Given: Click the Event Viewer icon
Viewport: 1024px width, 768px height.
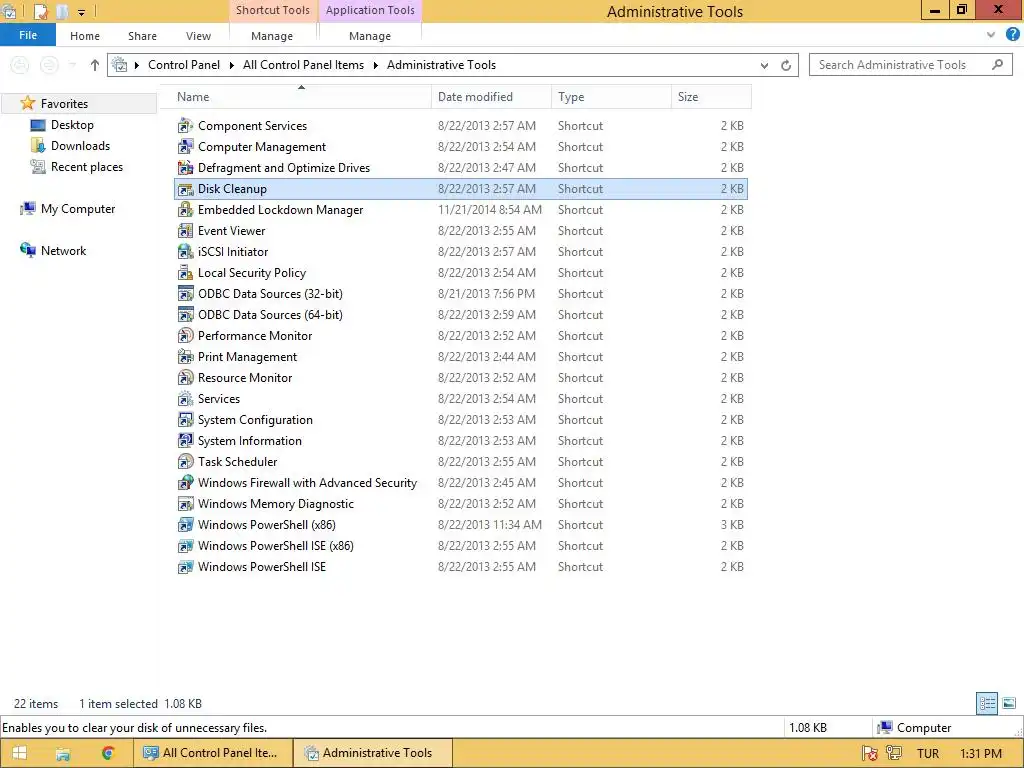Looking at the screenshot, I should pos(185,231).
